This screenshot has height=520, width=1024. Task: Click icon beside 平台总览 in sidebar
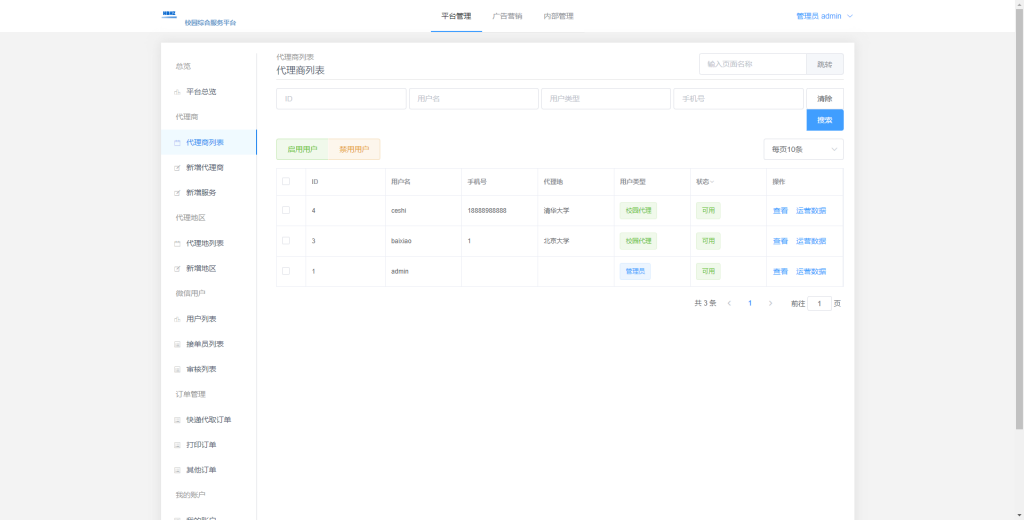tap(177, 92)
